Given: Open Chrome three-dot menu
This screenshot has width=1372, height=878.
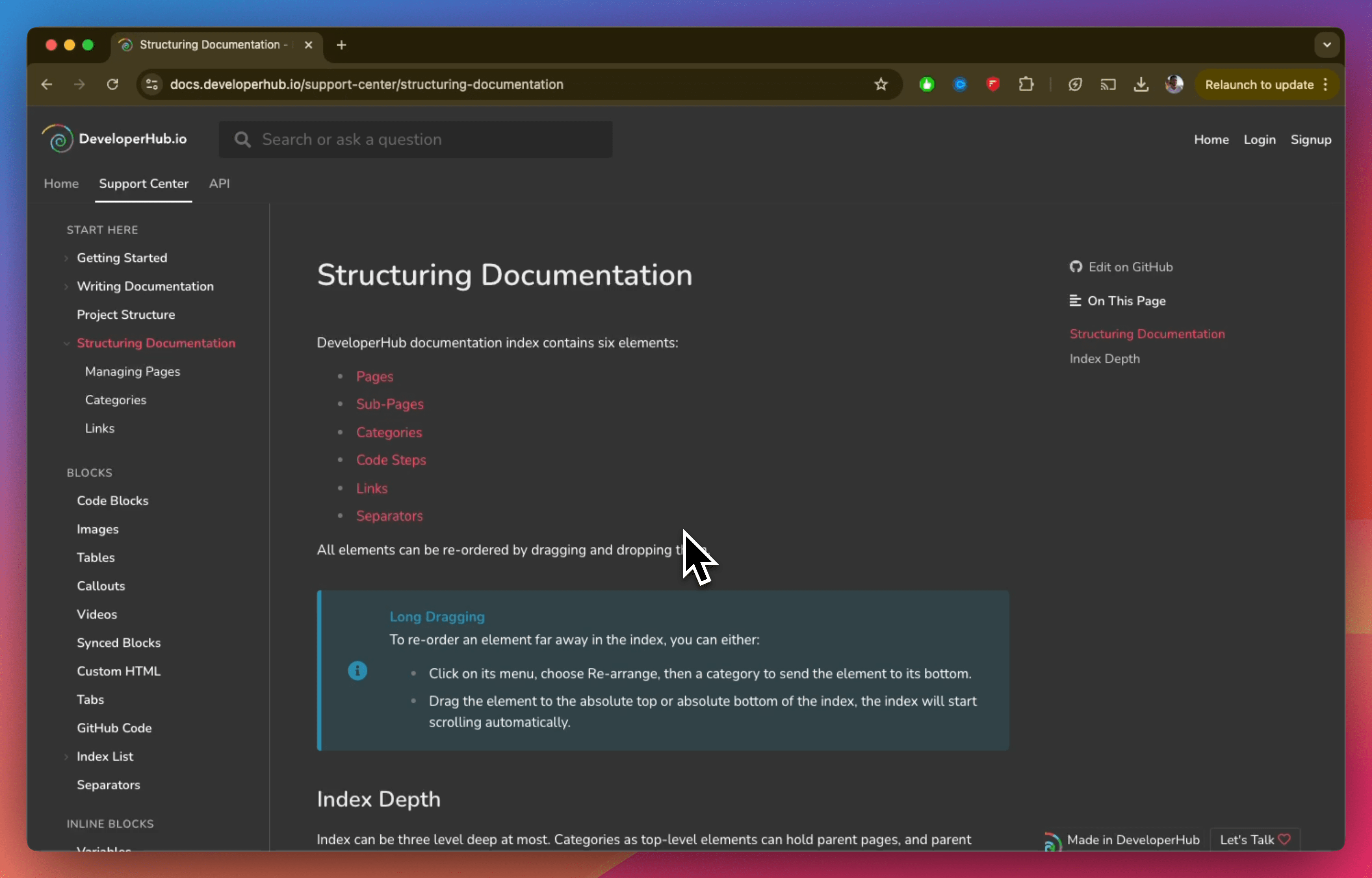Looking at the screenshot, I should 1326,85.
